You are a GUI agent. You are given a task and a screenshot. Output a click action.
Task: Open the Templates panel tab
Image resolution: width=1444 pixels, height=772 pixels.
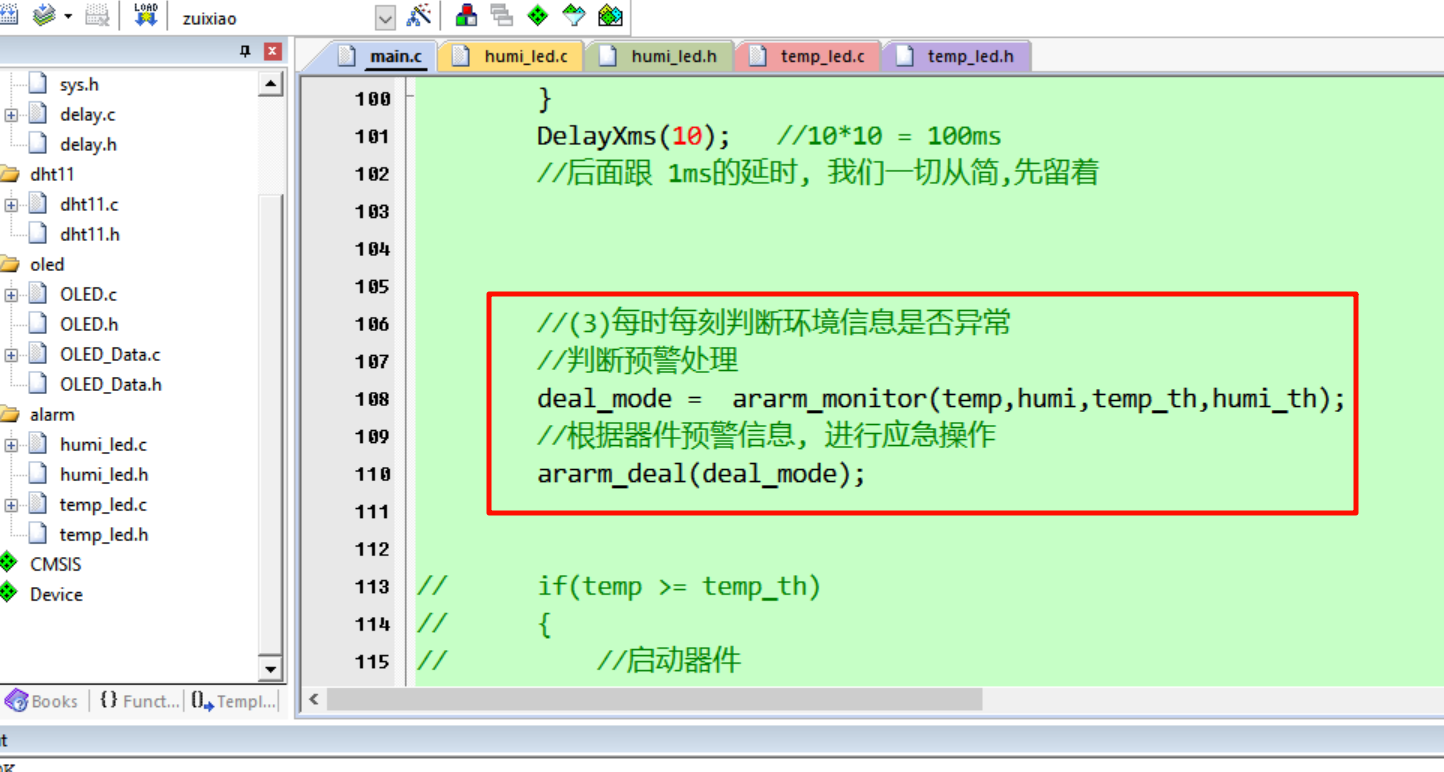[233, 701]
